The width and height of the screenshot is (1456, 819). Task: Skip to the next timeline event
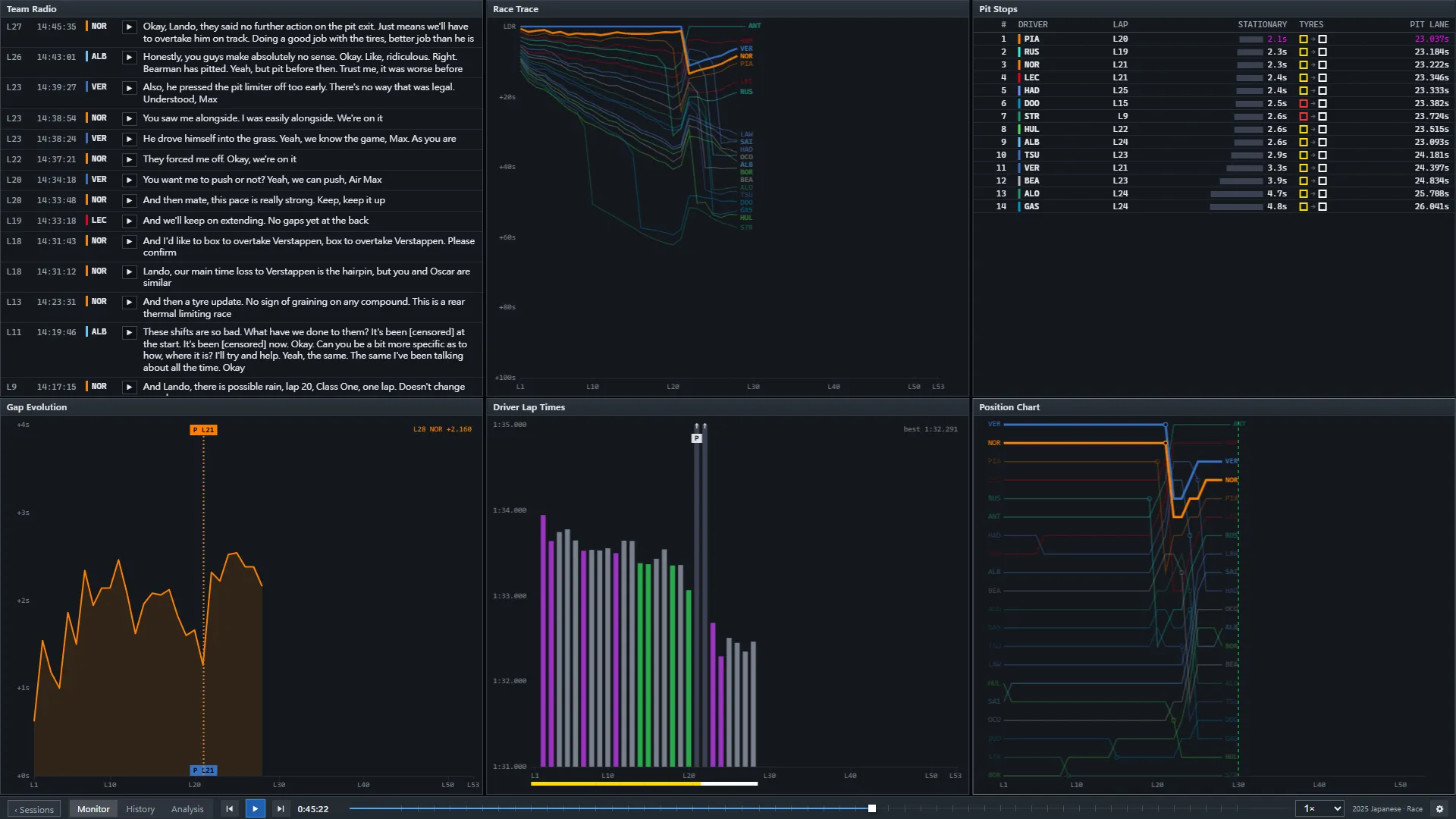point(281,809)
